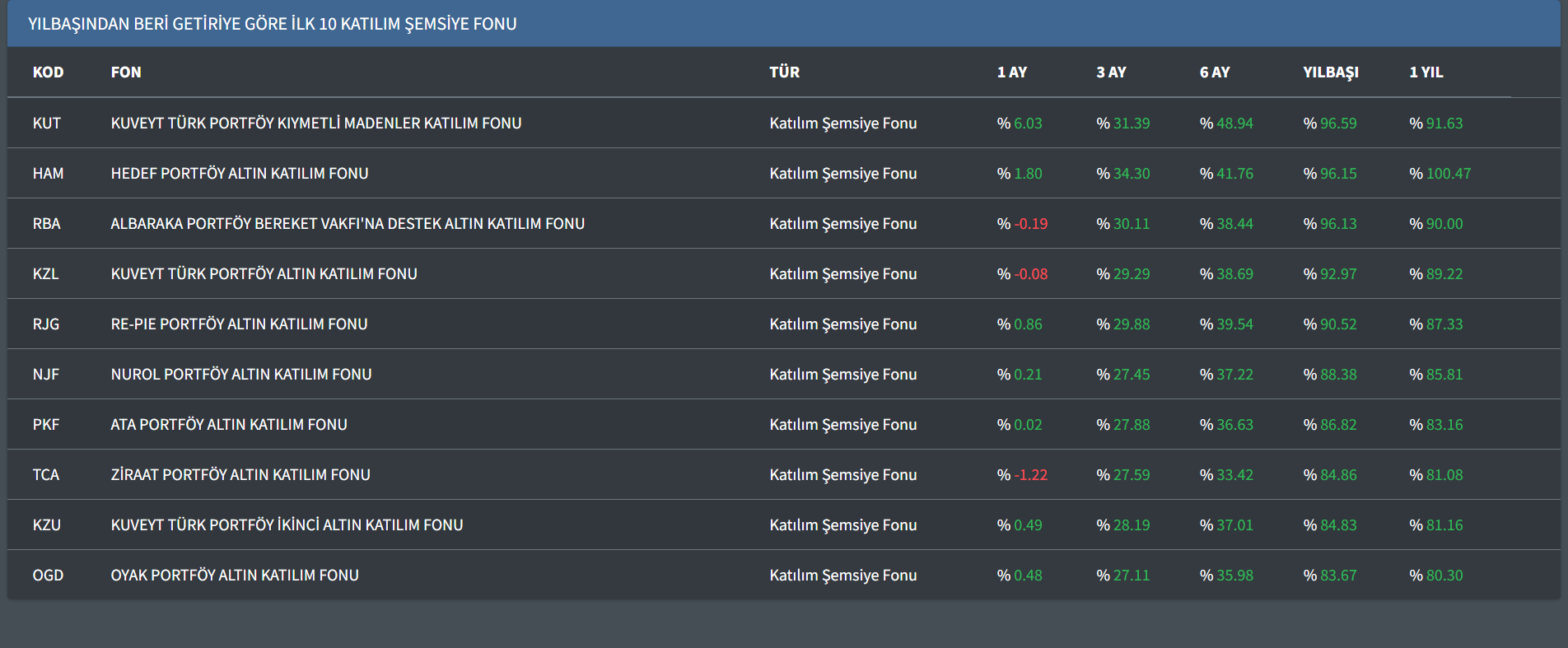The image size is (1568, 648).
Task: Click the YILBAŞI column header
Action: tap(1330, 72)
